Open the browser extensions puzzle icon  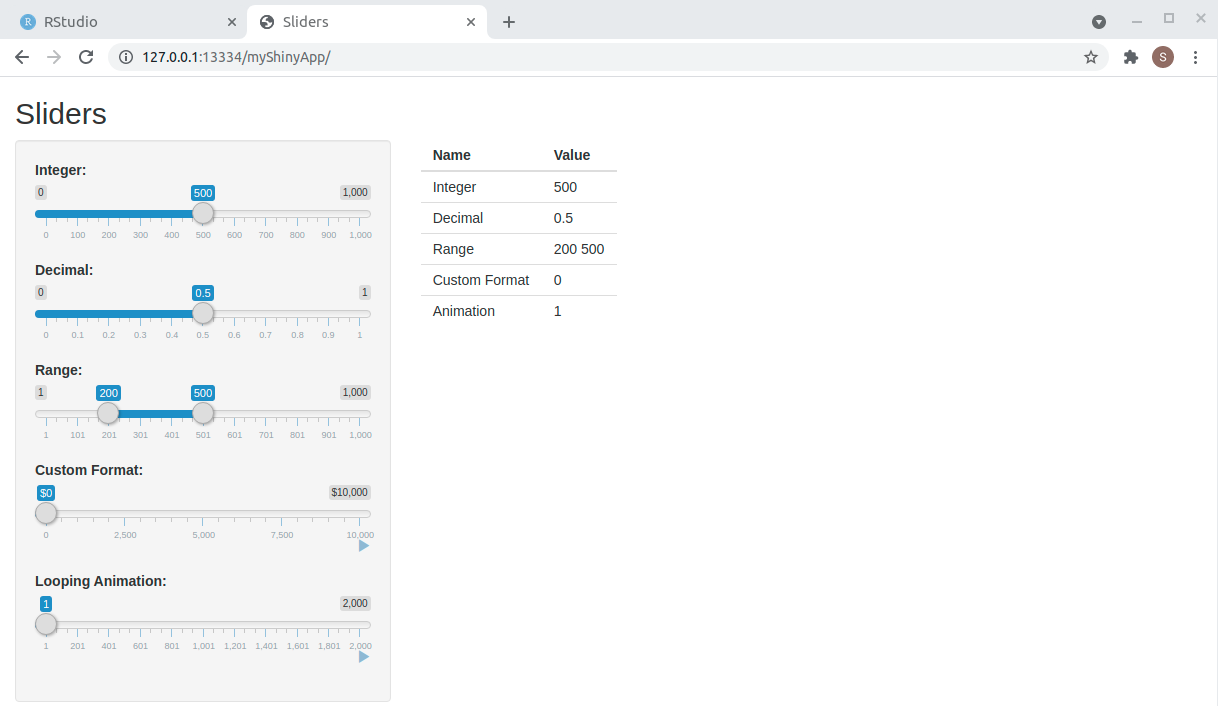(1130, 57)
